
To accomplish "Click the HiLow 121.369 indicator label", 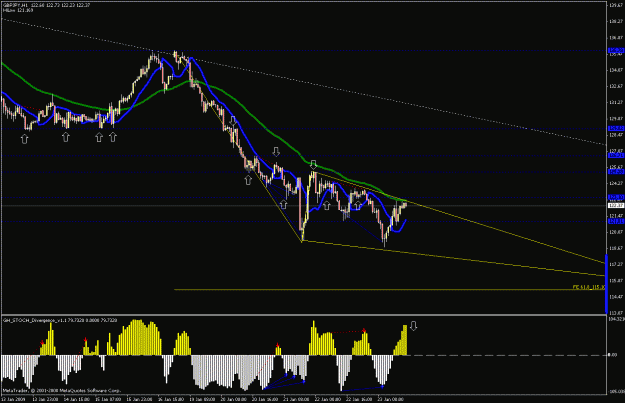I will click(18, 10).
